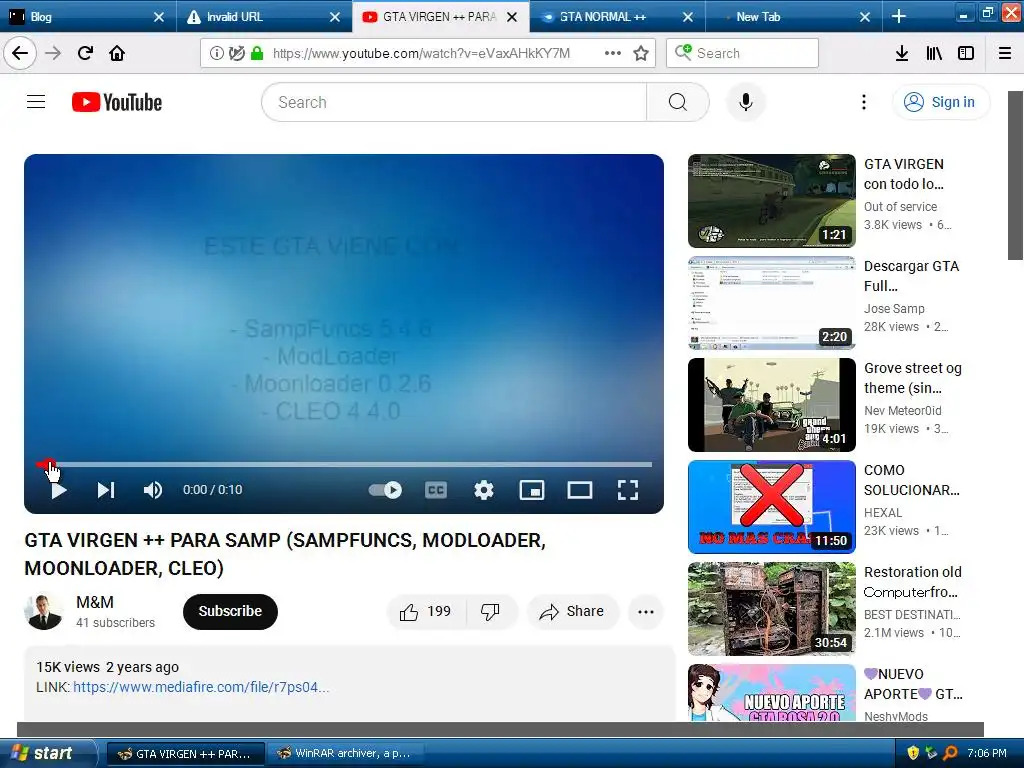
Task: Select the GTA VIRGEN taskbar button
Action: [185, 754]
